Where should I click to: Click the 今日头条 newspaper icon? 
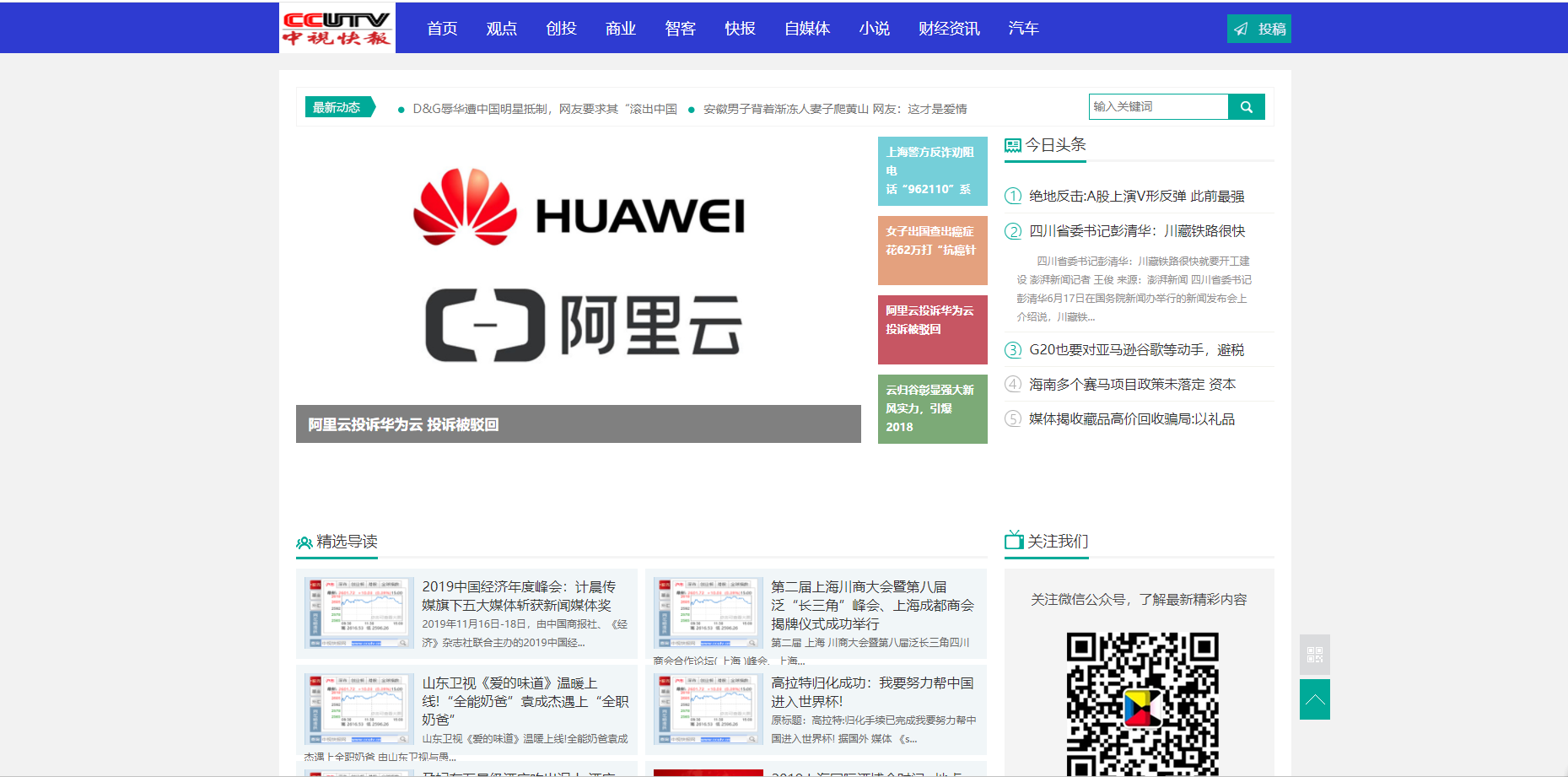(x=1012, y=146)
